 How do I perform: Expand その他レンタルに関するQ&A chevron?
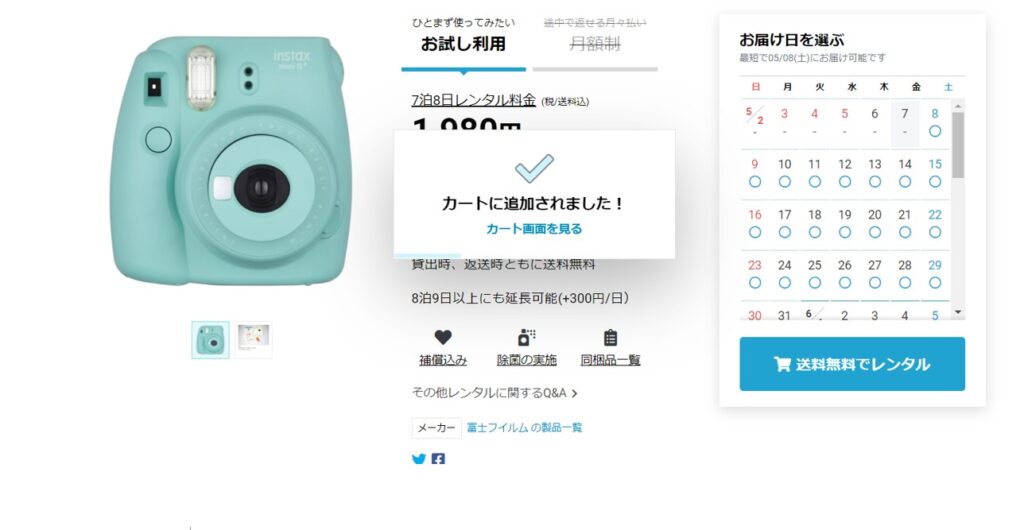[574, 394]
